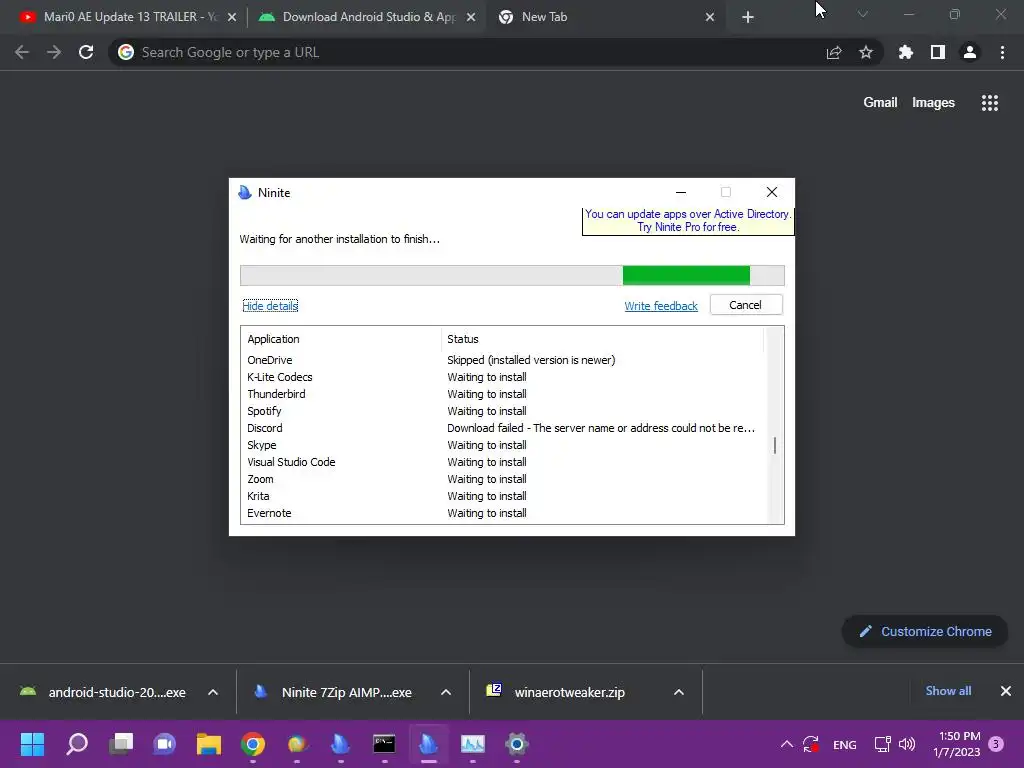
Task: Open Command Prompt taskbar icon
Action: 384,744
